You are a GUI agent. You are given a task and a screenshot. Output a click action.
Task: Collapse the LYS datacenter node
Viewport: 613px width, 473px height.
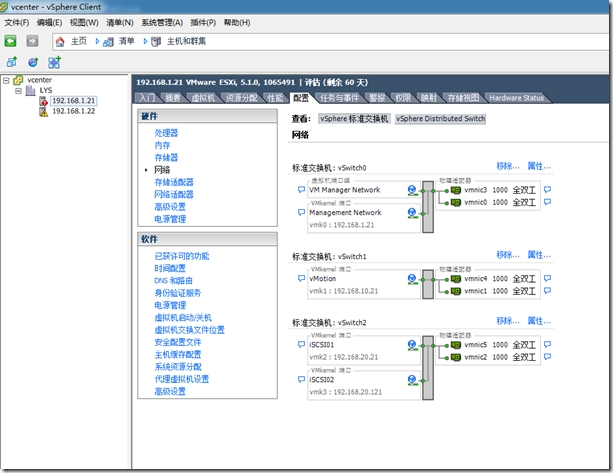tap(18, 91)
